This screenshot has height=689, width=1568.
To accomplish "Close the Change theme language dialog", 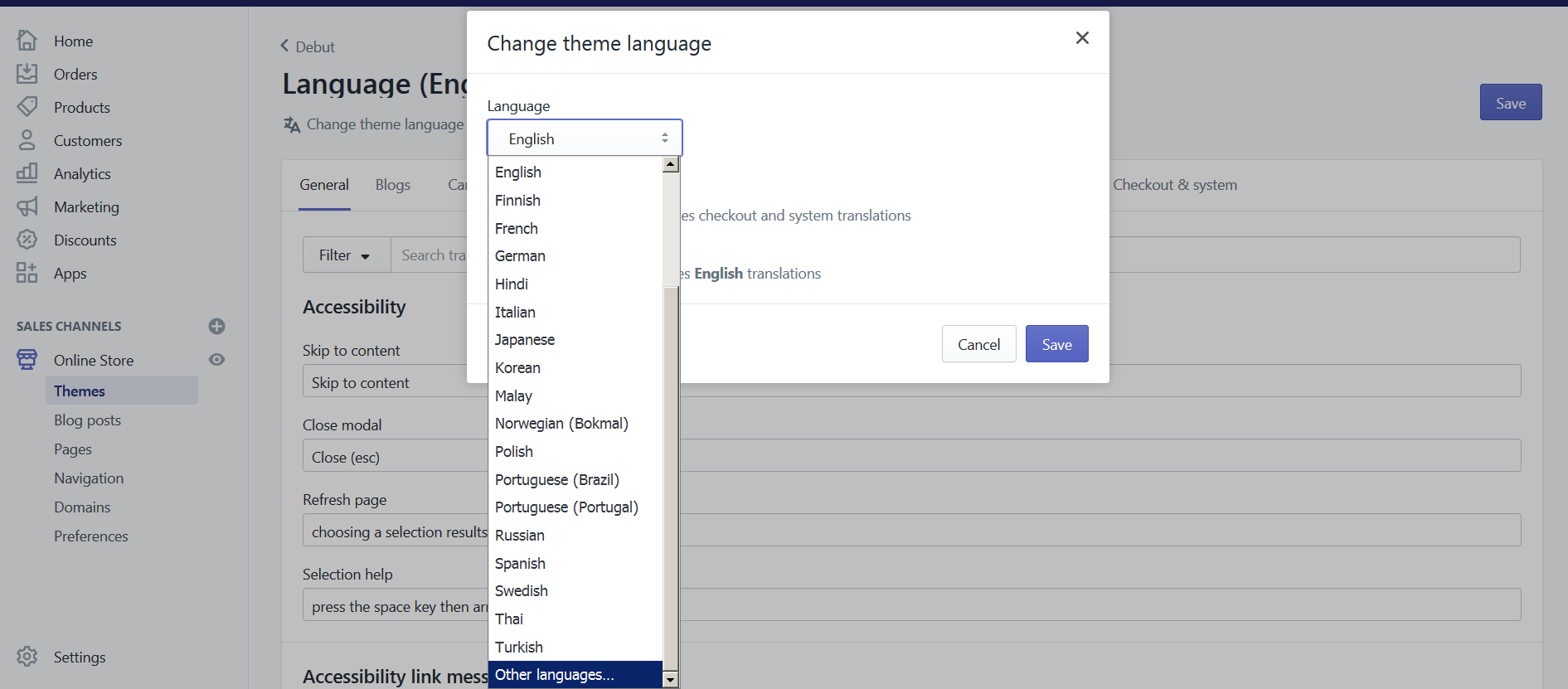I will (x=1081, y=38).
